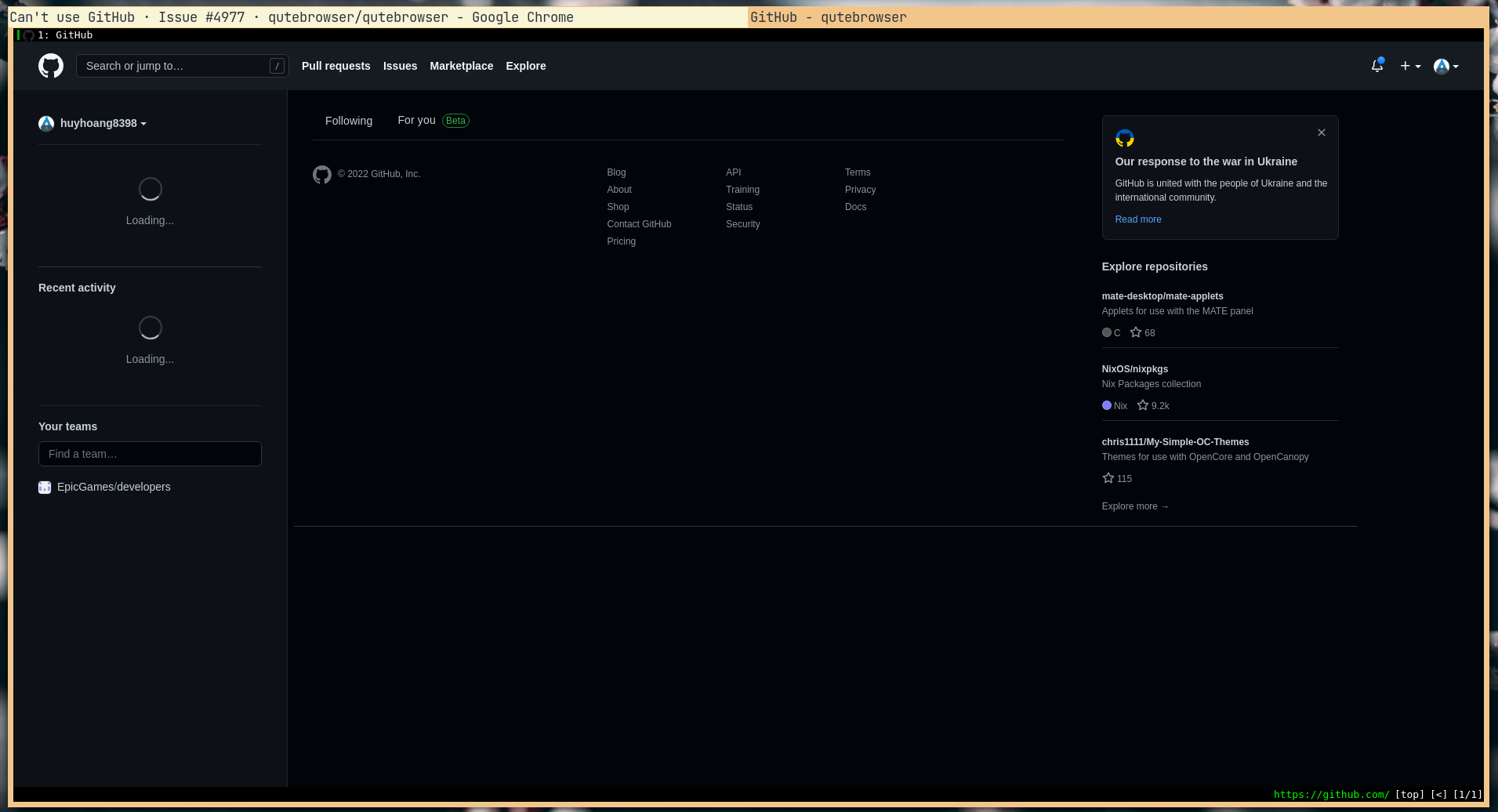Open Marketplace
Image resolution: width=1498 pixels, height=812 pixels.
pos(462,66)
